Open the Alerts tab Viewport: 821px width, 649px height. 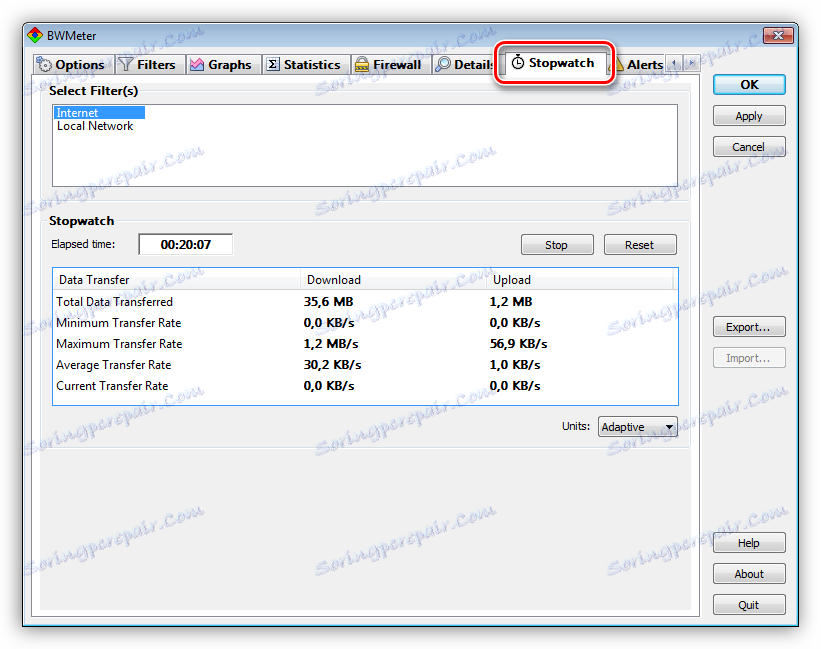638,64
